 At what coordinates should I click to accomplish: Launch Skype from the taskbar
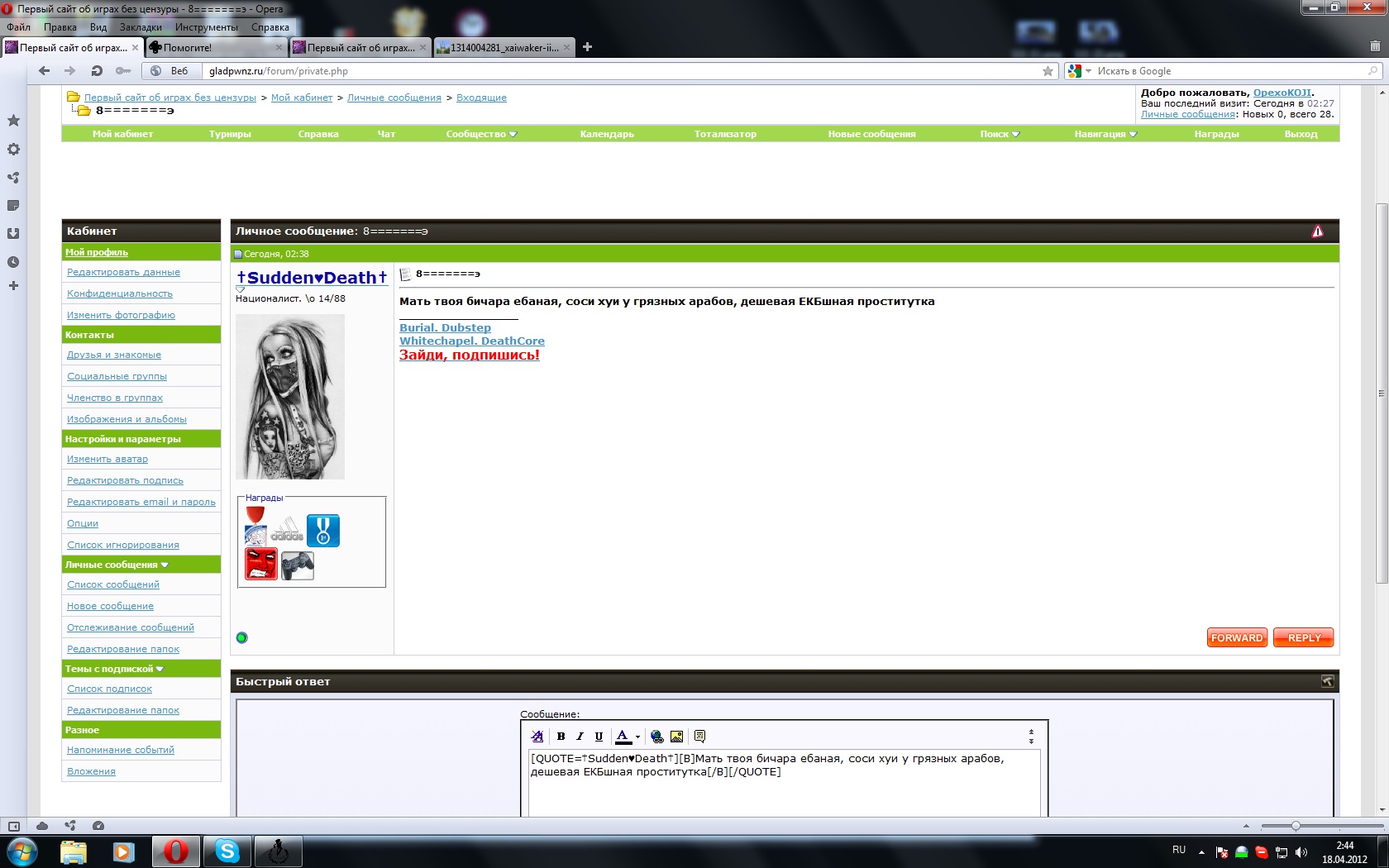[227, 851]
